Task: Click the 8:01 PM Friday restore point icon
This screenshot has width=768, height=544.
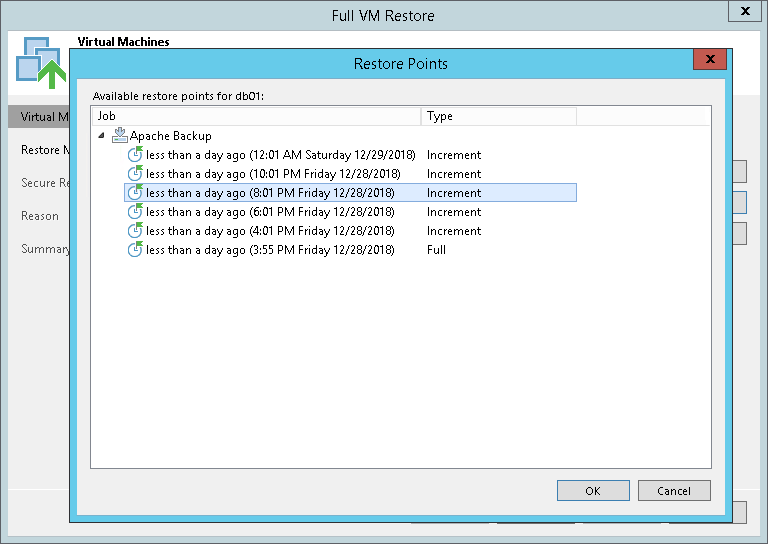Action: [x=135, y=193]
